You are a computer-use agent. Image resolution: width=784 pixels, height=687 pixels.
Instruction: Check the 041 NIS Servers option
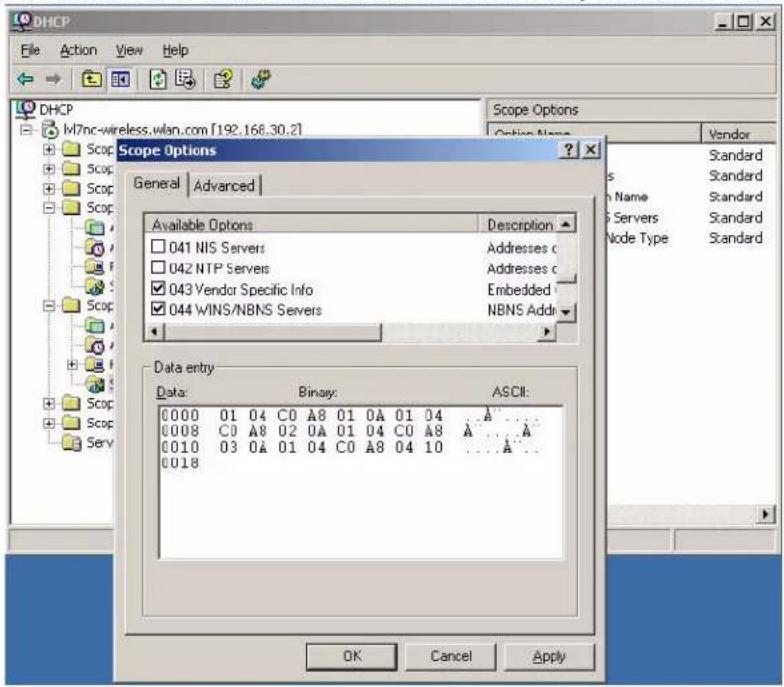click(158, 246)
